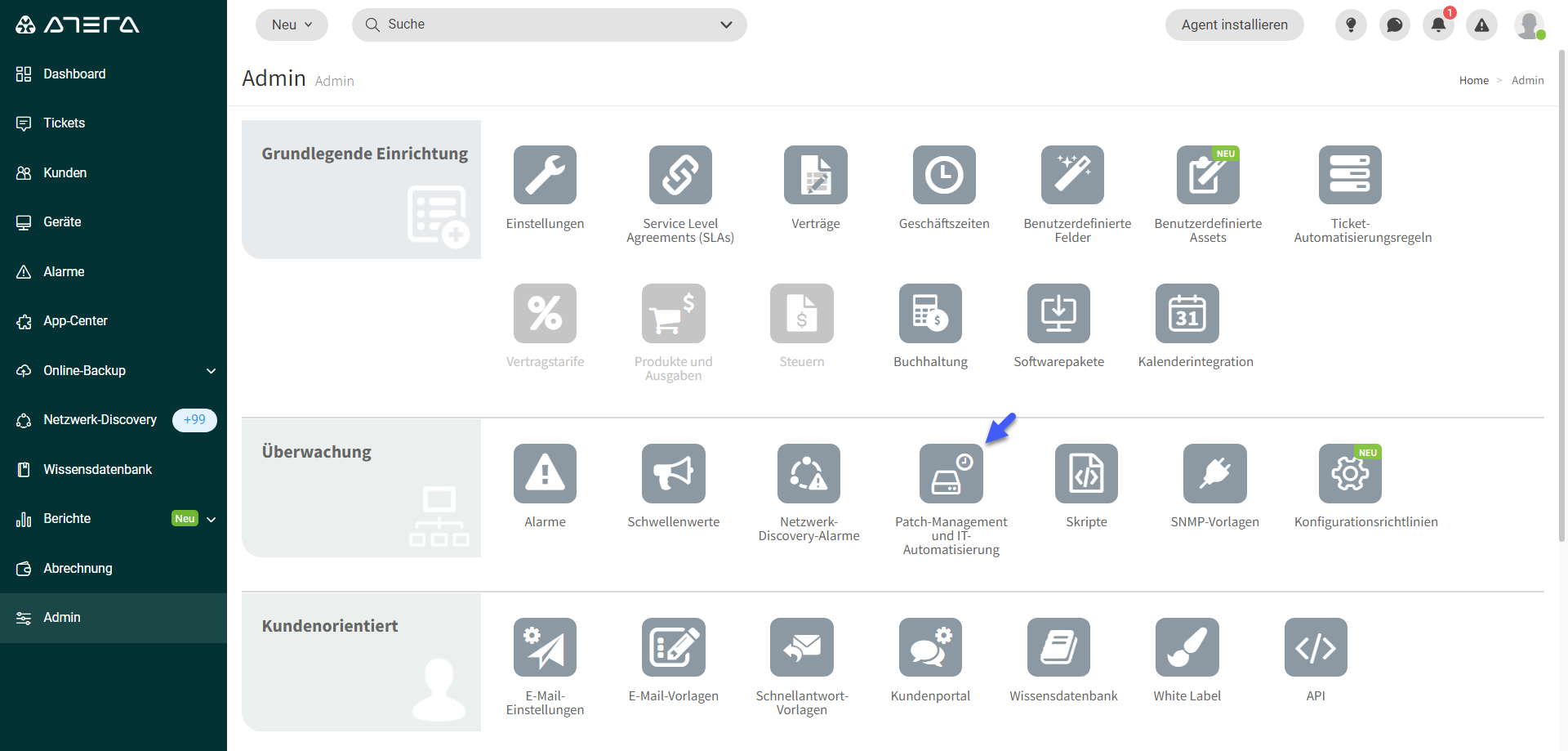Screen dimensions: 1568x751
Task: Open the Geschäftszeiten clock icon
Action: [944, 175]
